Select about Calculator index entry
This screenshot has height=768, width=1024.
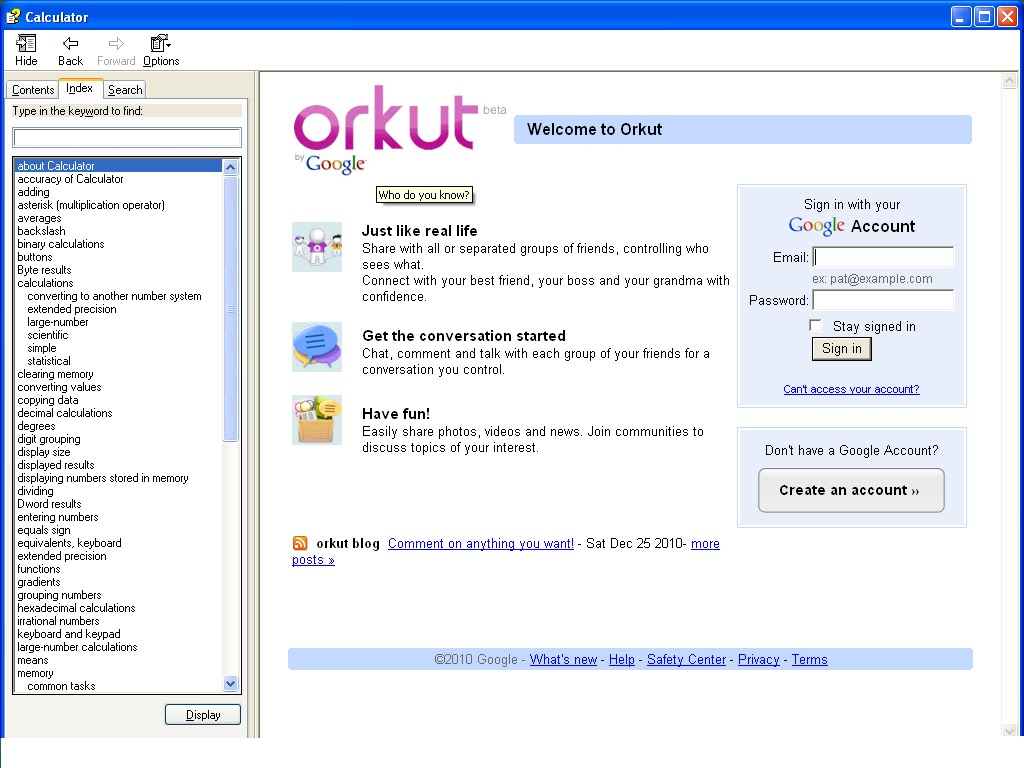pyautogui.click(x=118, y=166)
